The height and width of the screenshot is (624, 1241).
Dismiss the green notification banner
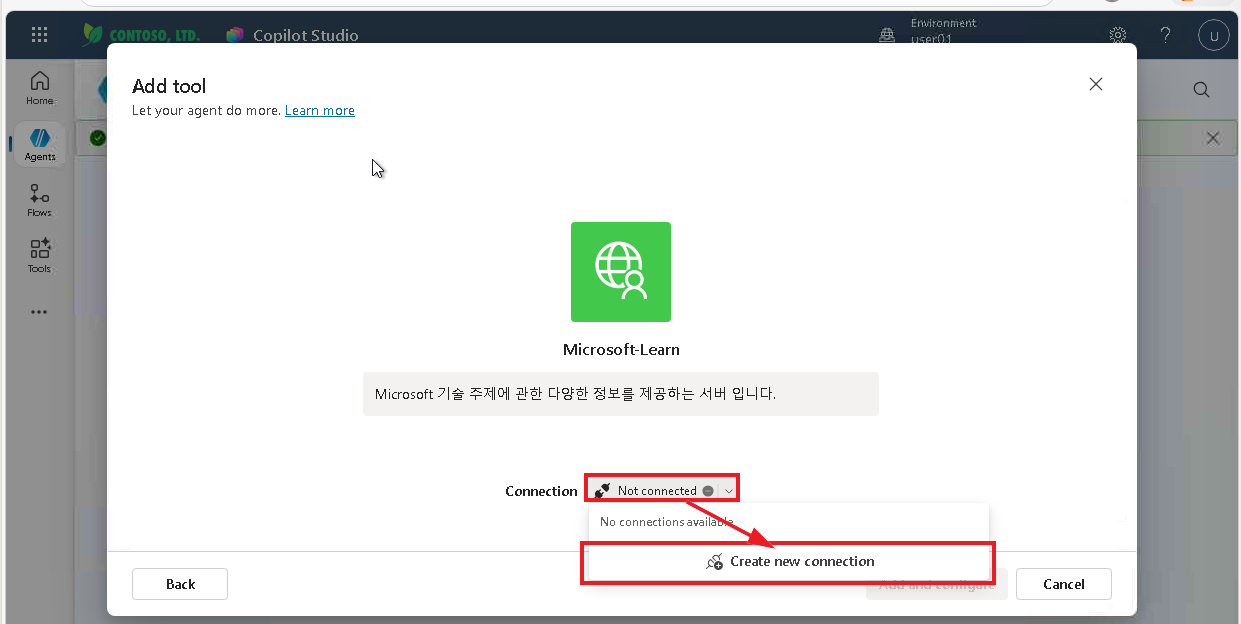pyautogui.click(x=1213, y=138)
